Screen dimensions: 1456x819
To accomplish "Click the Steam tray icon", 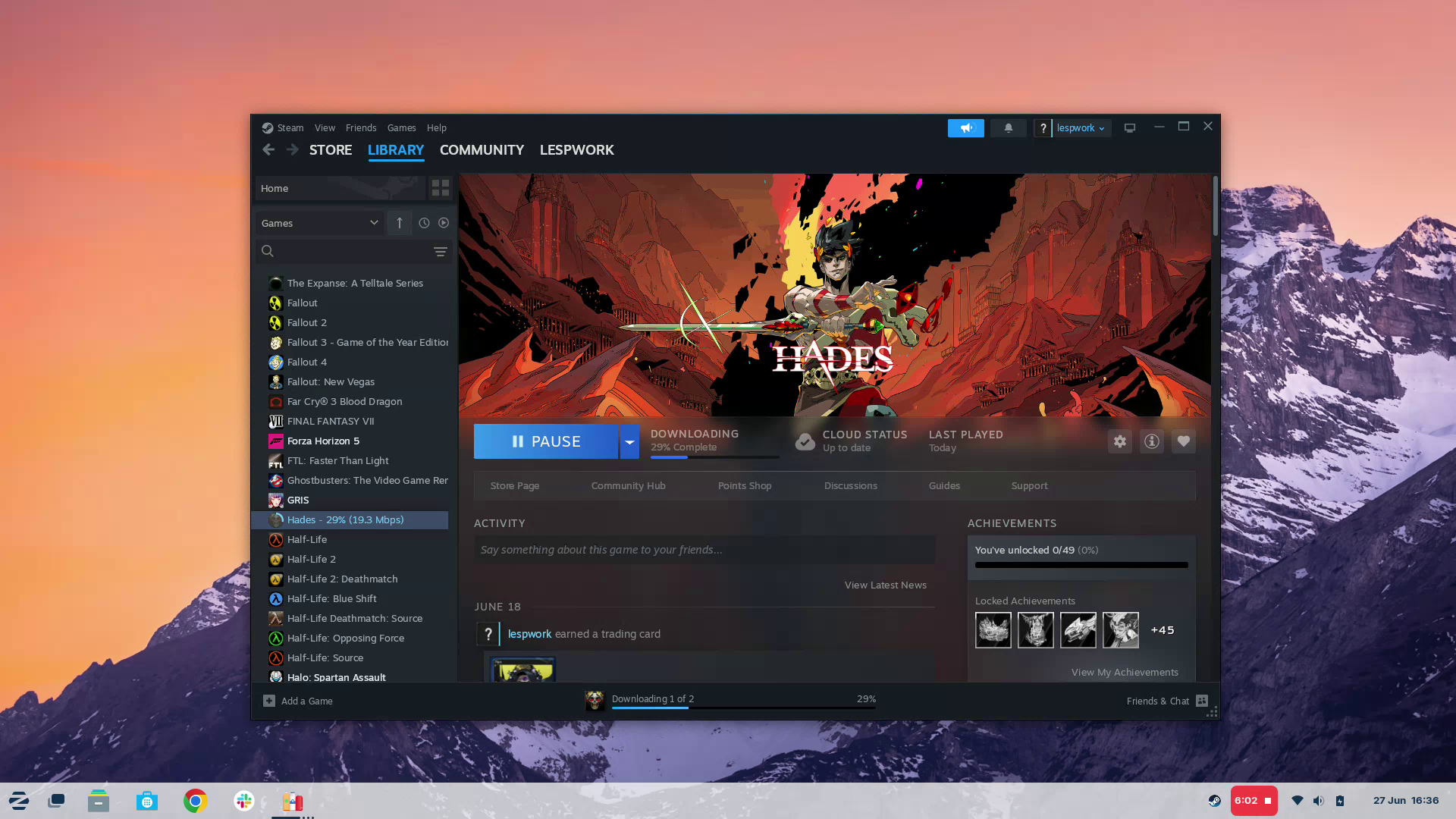I will tap(1214, 801).
